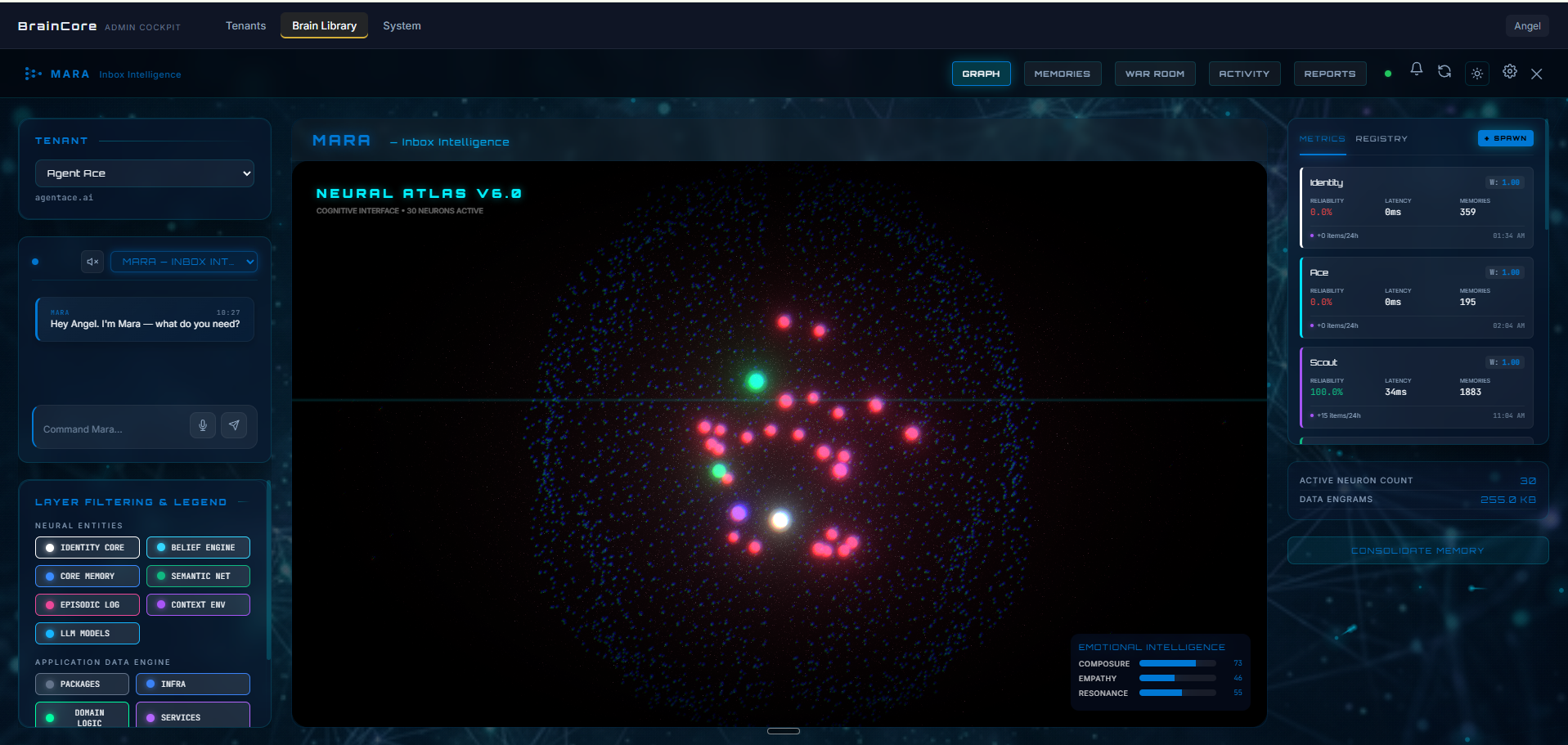Toggle Domain Logic data filter

tap(82, 715)
